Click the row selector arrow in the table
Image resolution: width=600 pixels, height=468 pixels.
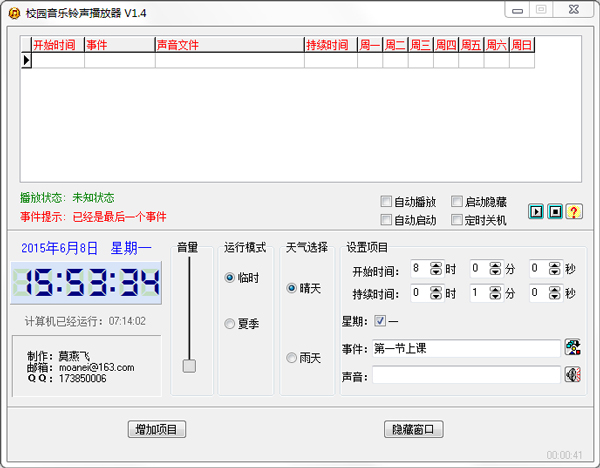[x=26, y=60]
